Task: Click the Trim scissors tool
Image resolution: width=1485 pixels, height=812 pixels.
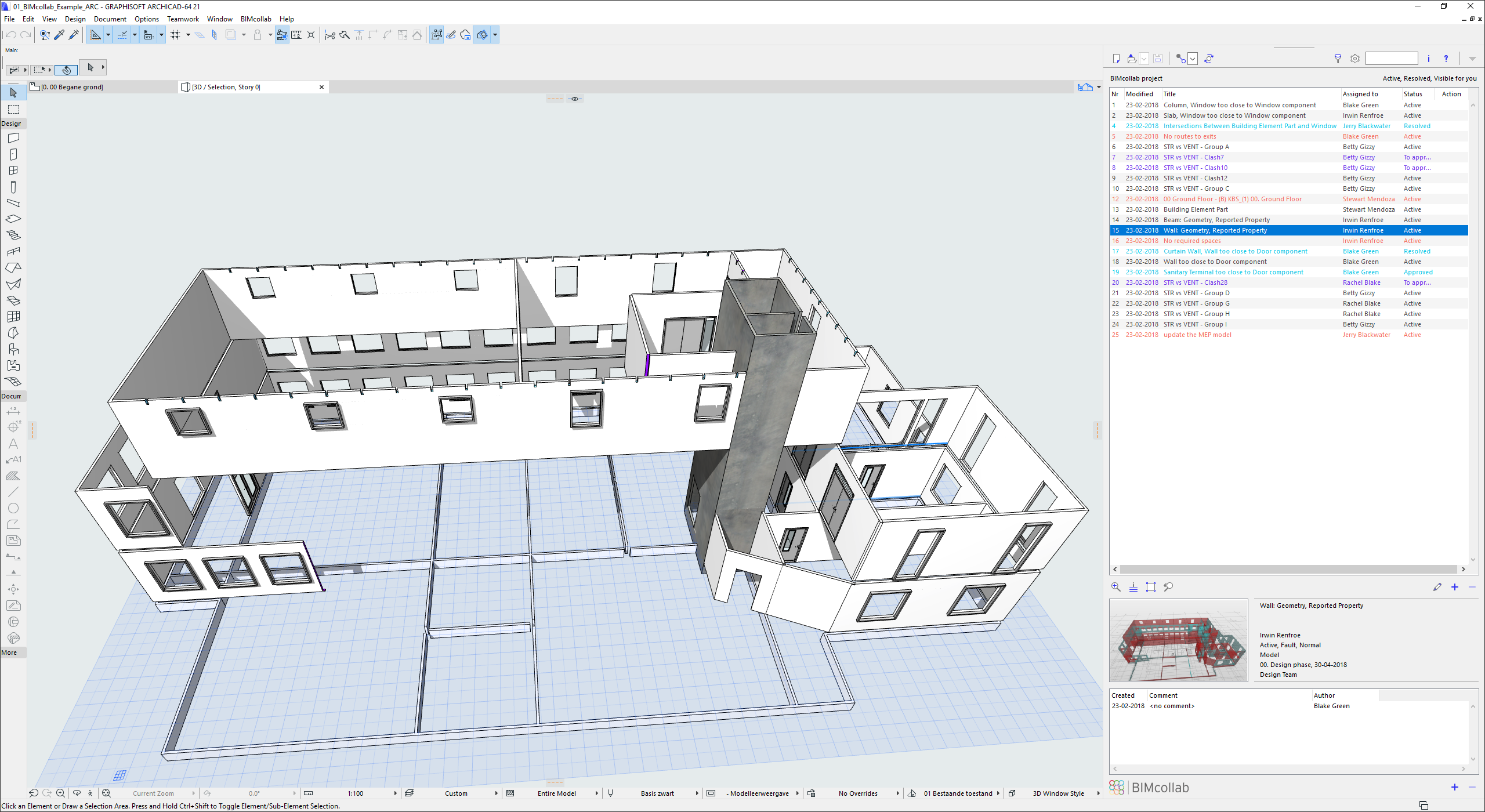Action: (x=329, y=35)
